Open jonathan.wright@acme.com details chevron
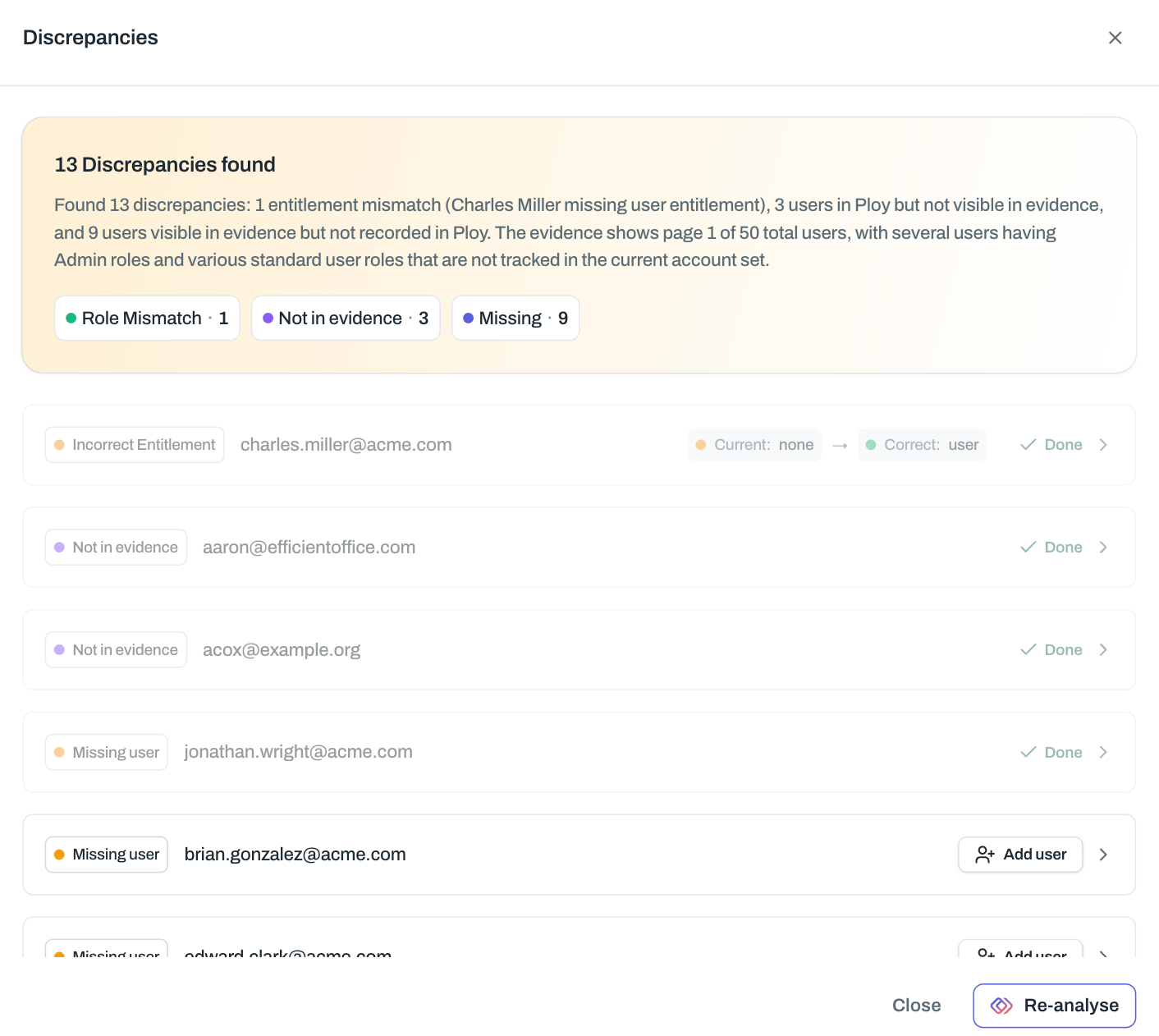Screen dimensions: 1159x1036 [1103, 753]
